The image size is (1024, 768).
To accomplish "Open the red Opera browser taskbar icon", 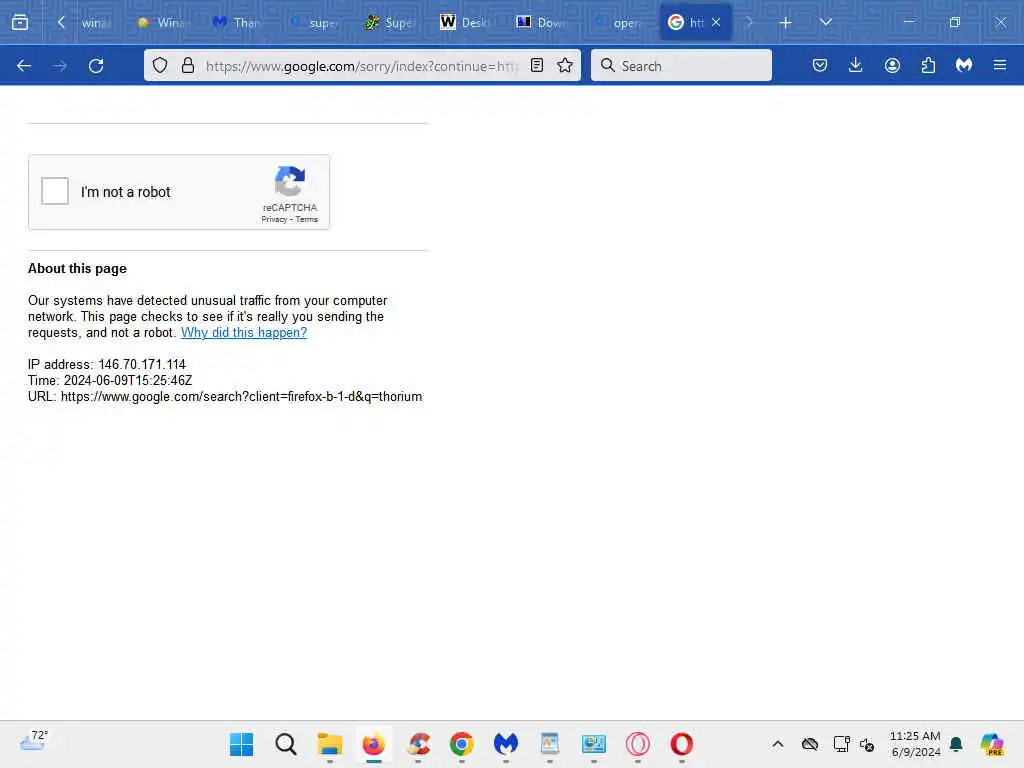I will (681, 744).
